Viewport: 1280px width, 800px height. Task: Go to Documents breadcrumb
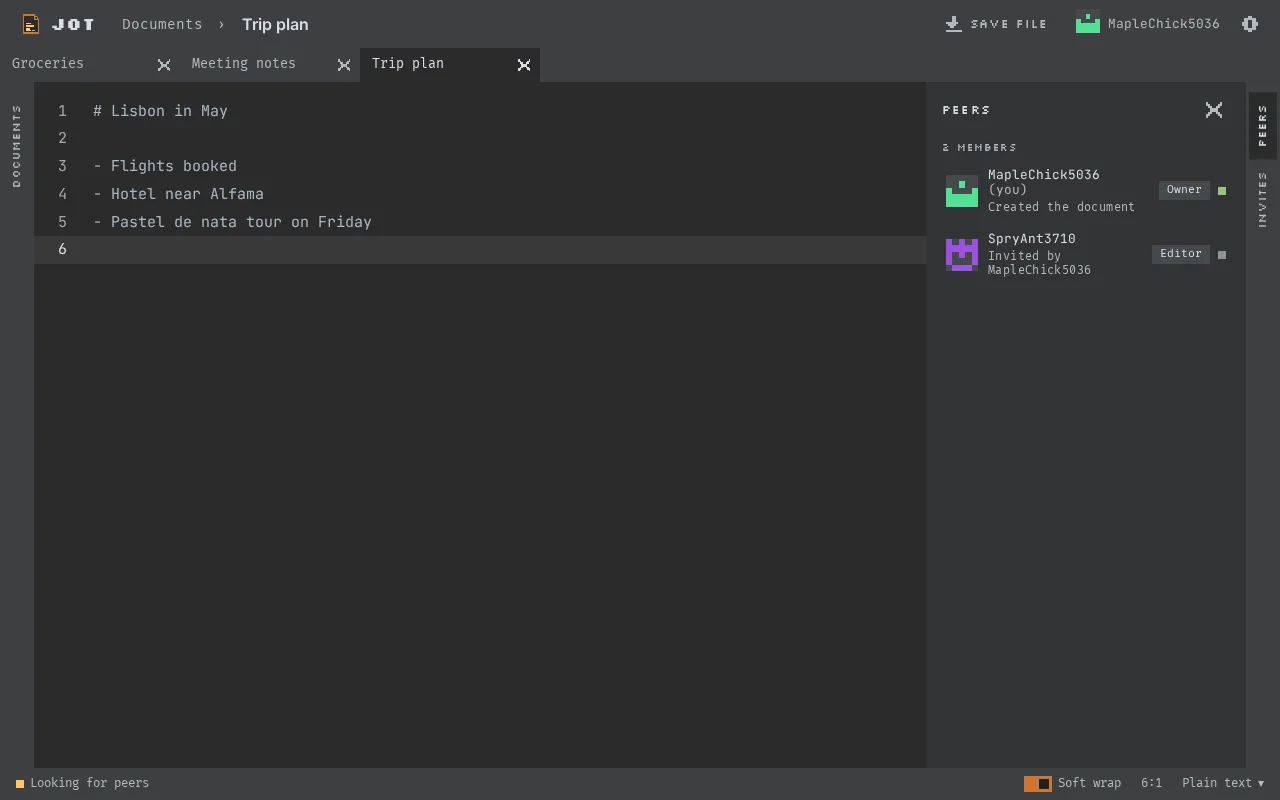pos(162,24)
